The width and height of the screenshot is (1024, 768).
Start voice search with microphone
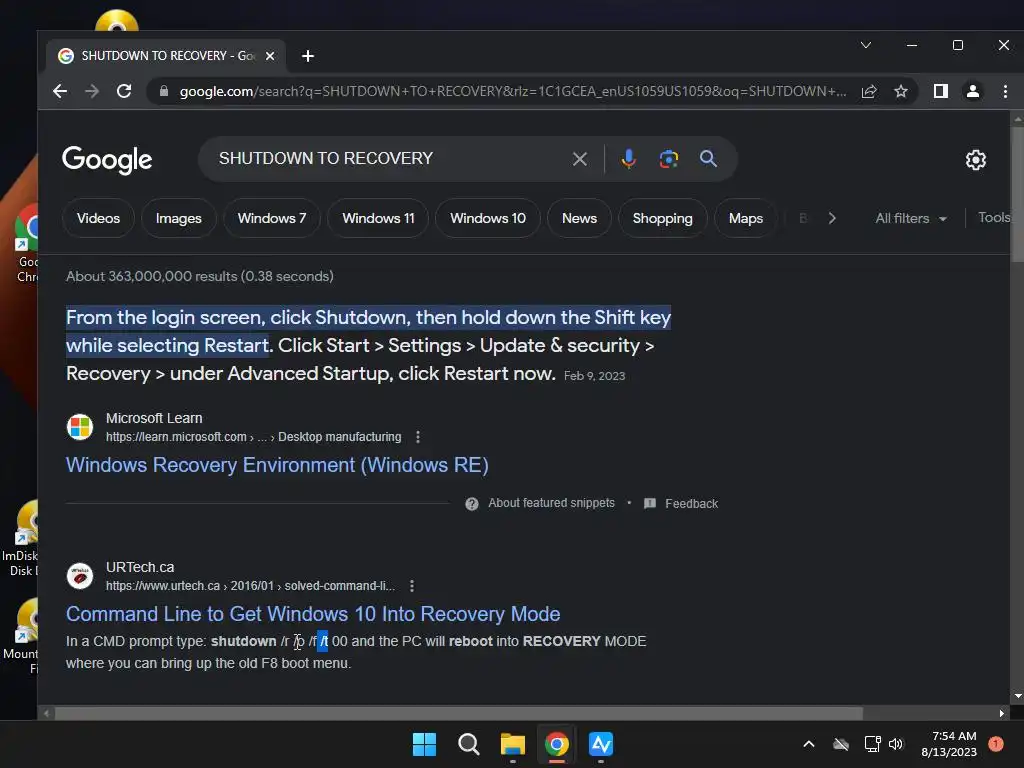click(x=628, y=159)
